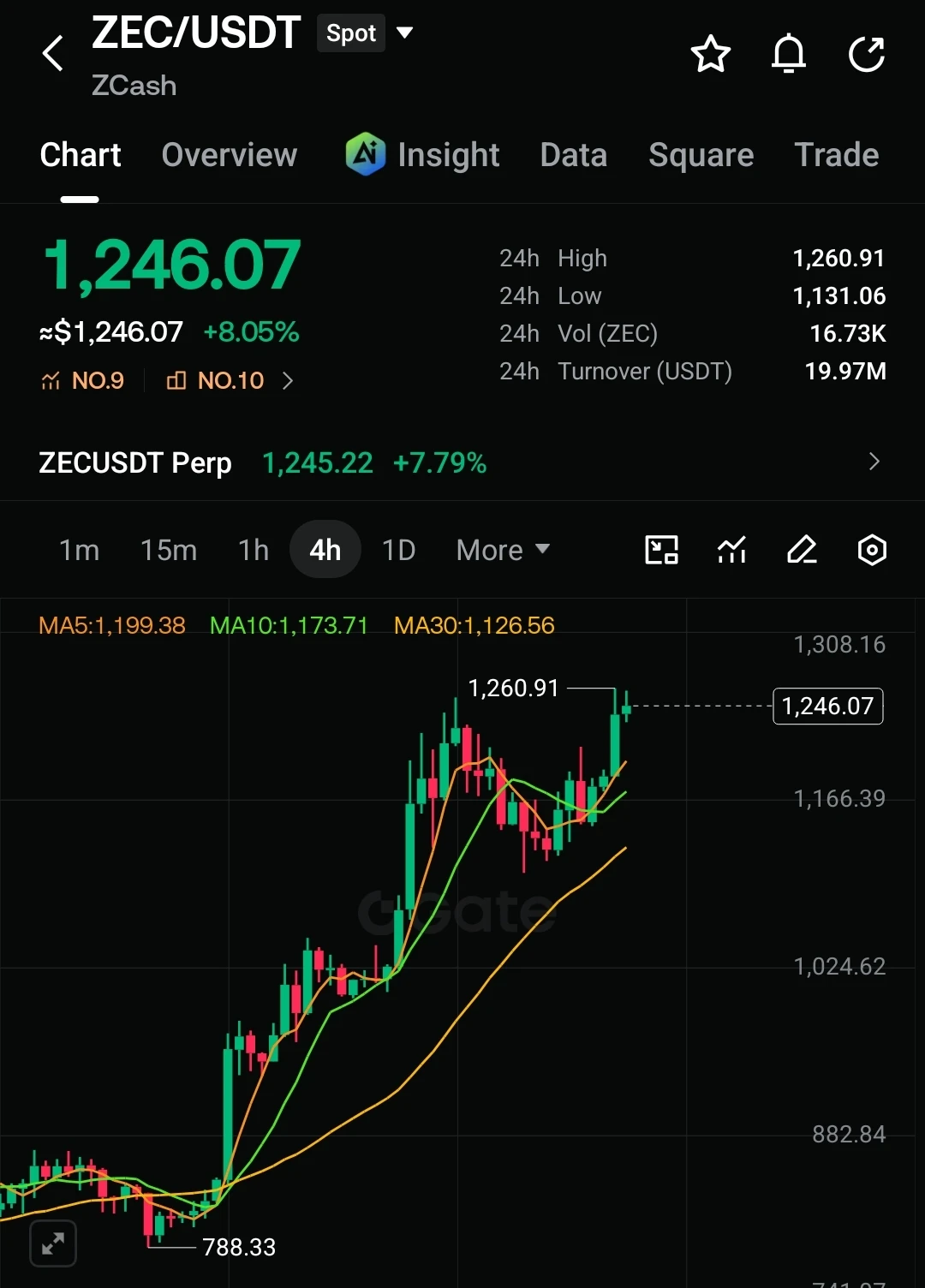
Task: Open the Overview tab
Action: pos(230,155)
